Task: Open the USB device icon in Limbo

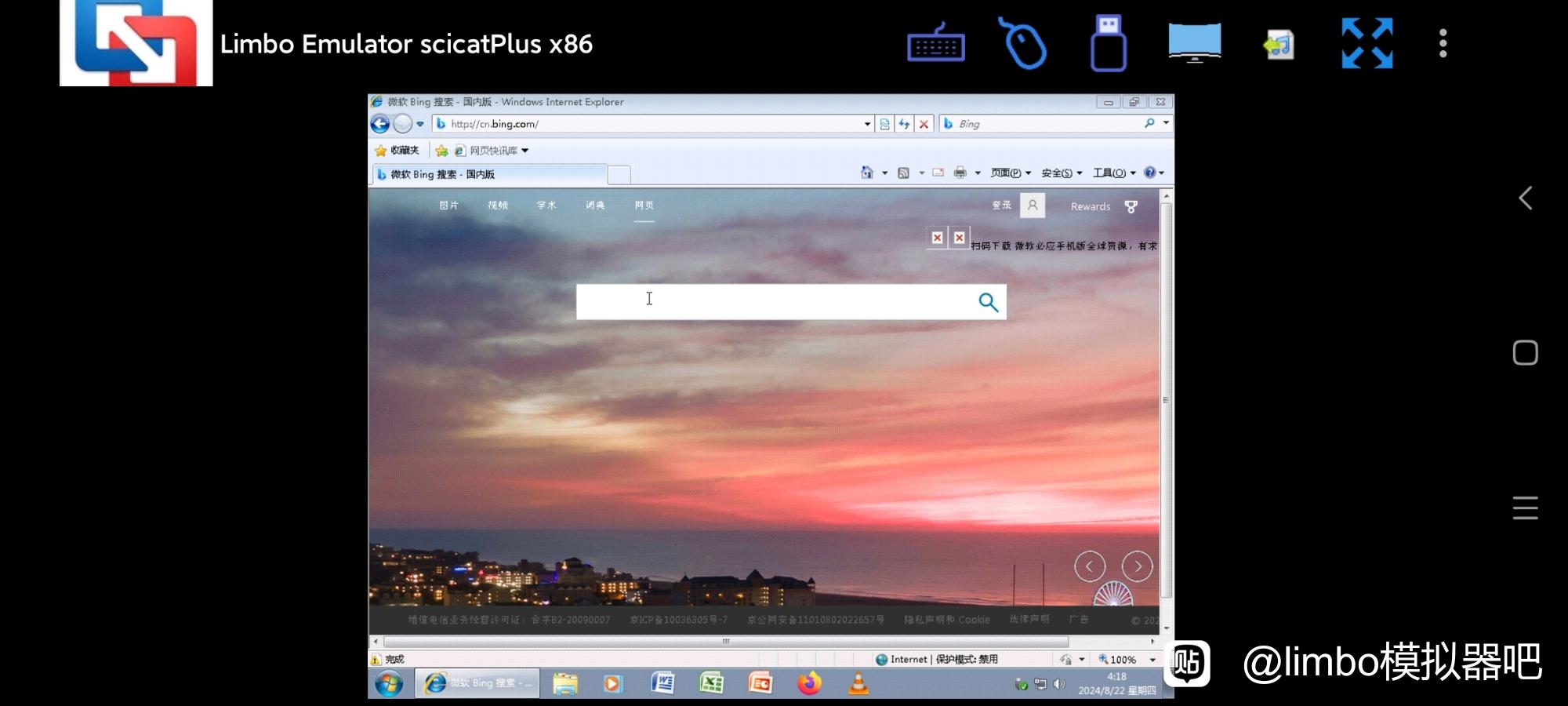Action: pos(1109,43)
